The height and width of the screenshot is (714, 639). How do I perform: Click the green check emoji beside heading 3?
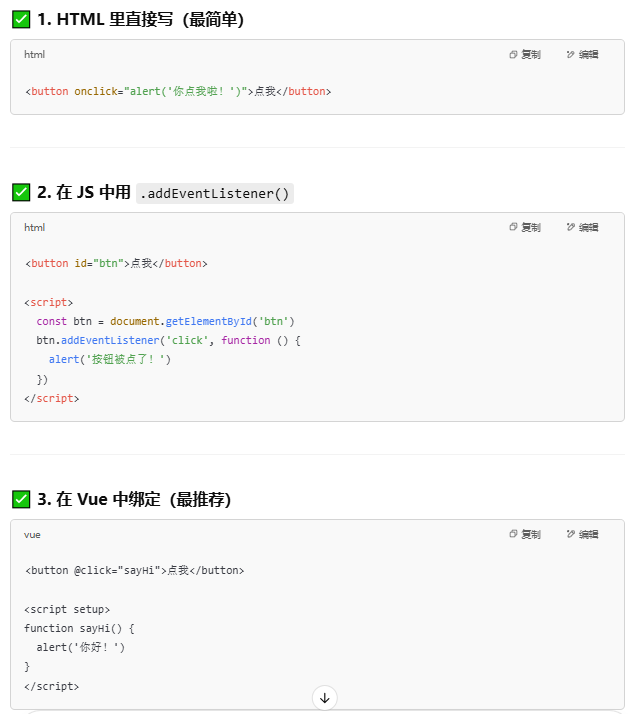[x=21, y=499]
